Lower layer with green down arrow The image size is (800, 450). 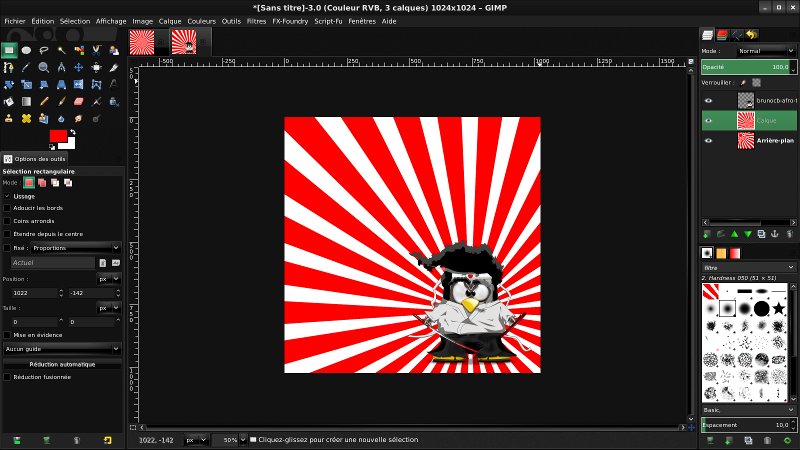tap(747, 234)
